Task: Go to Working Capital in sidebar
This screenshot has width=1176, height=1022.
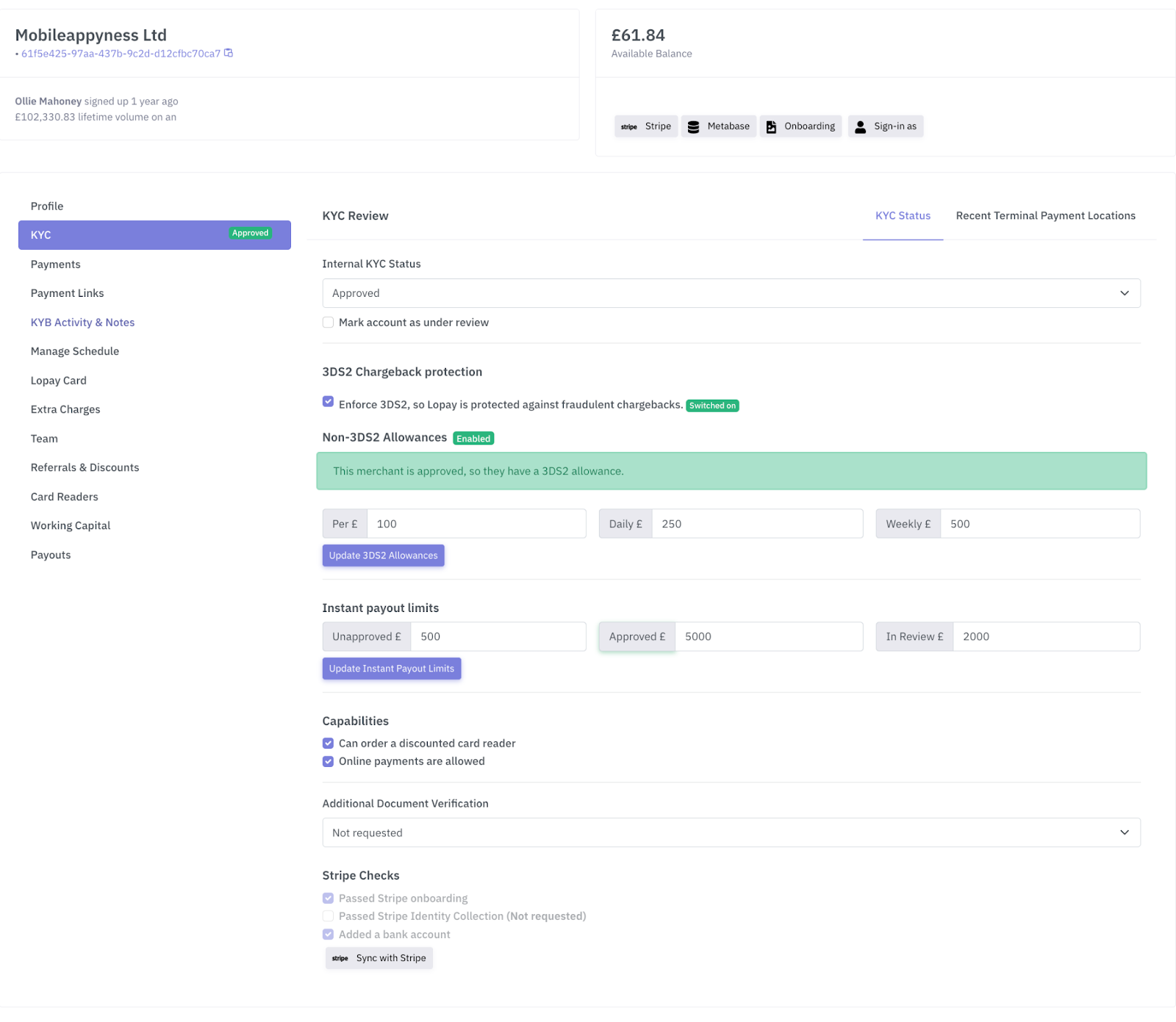Action: coord(71,525)
